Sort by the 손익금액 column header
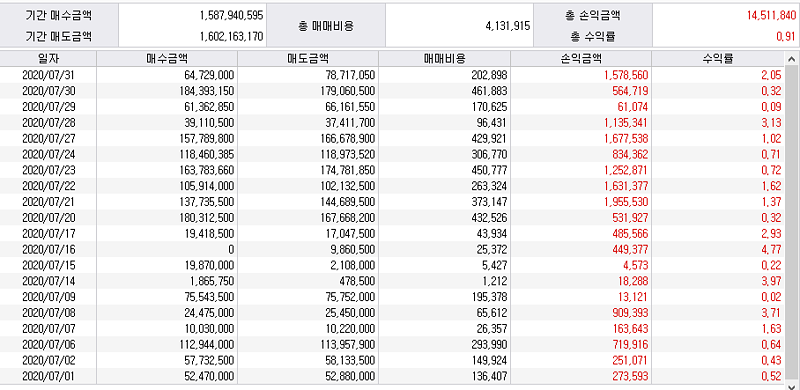This screenshot has width=800, height=390. (x=581, y=58)
